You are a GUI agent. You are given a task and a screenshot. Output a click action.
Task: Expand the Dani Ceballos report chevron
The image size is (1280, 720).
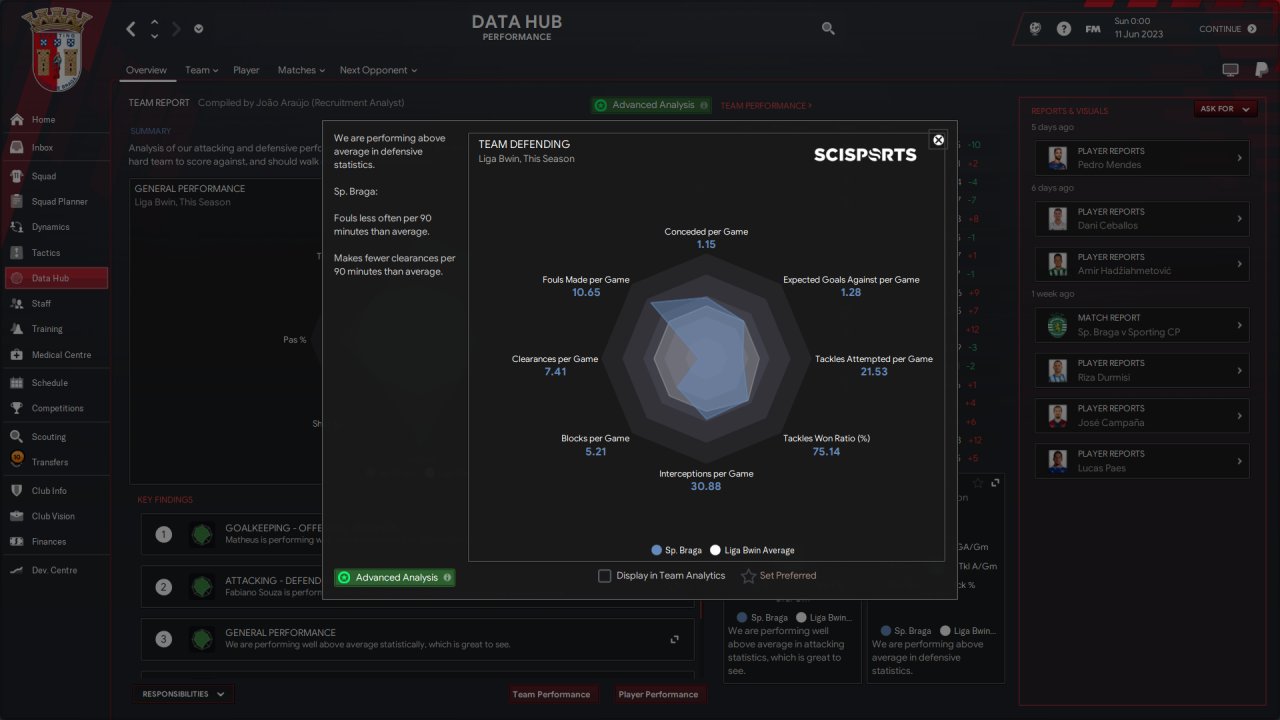[1239, 219]
